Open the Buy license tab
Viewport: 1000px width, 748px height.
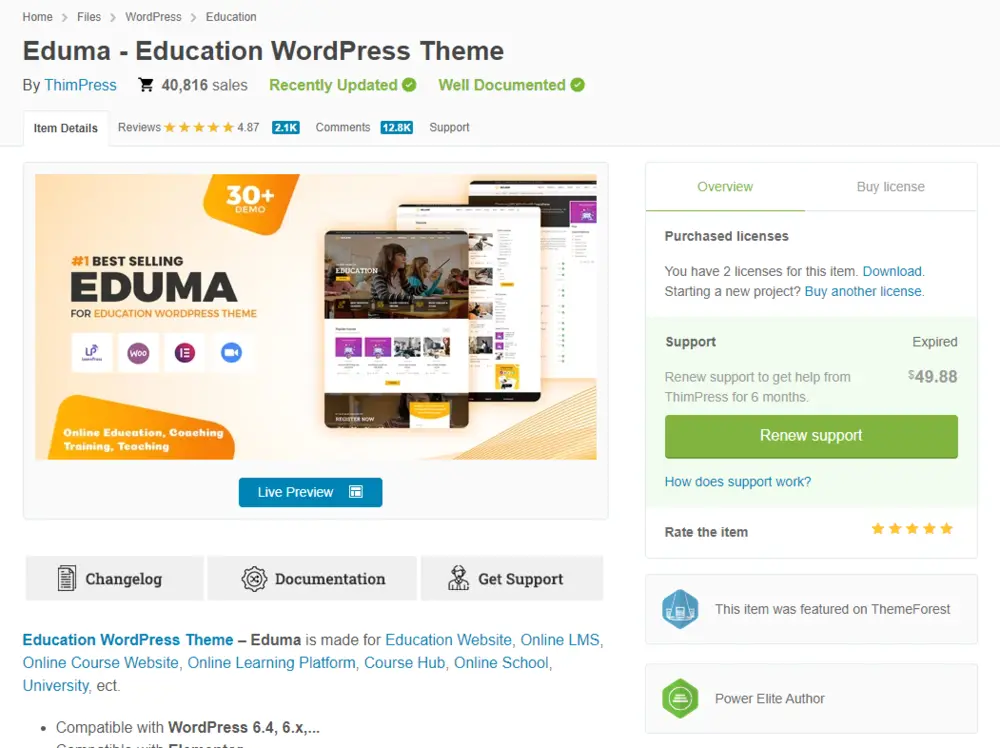(890, 186)
